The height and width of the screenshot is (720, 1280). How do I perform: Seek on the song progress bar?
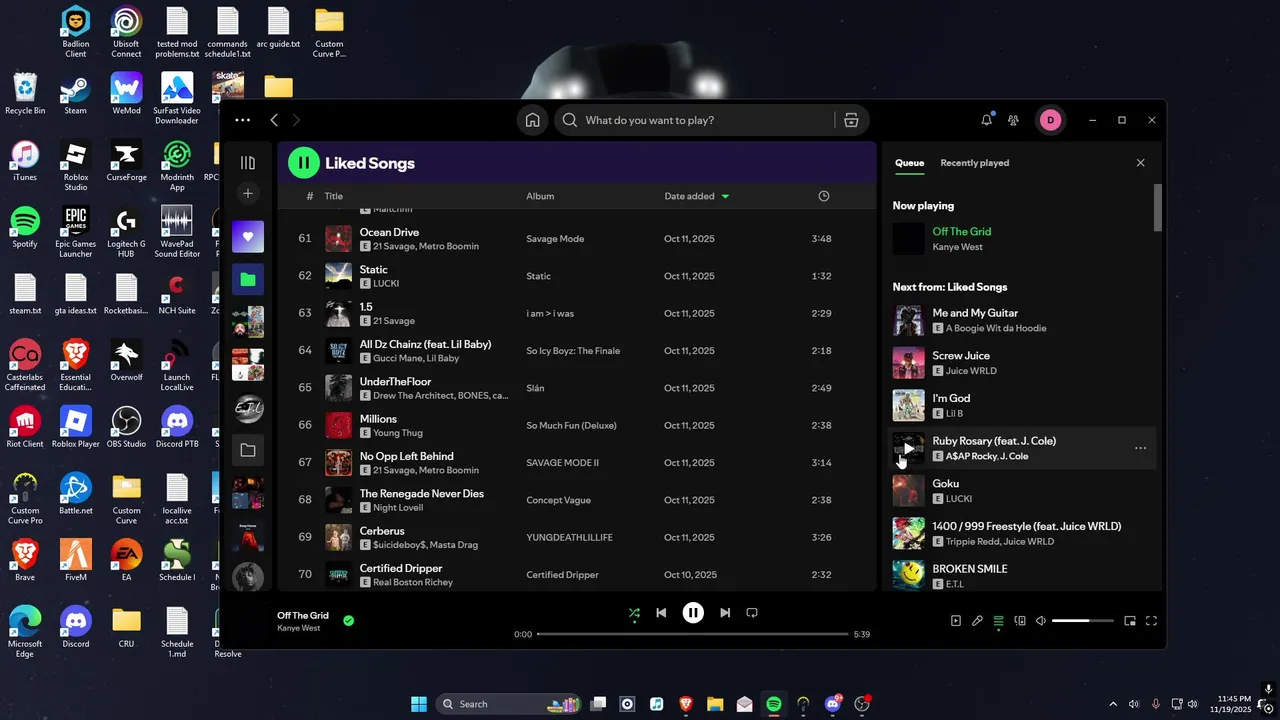point(692,634)
